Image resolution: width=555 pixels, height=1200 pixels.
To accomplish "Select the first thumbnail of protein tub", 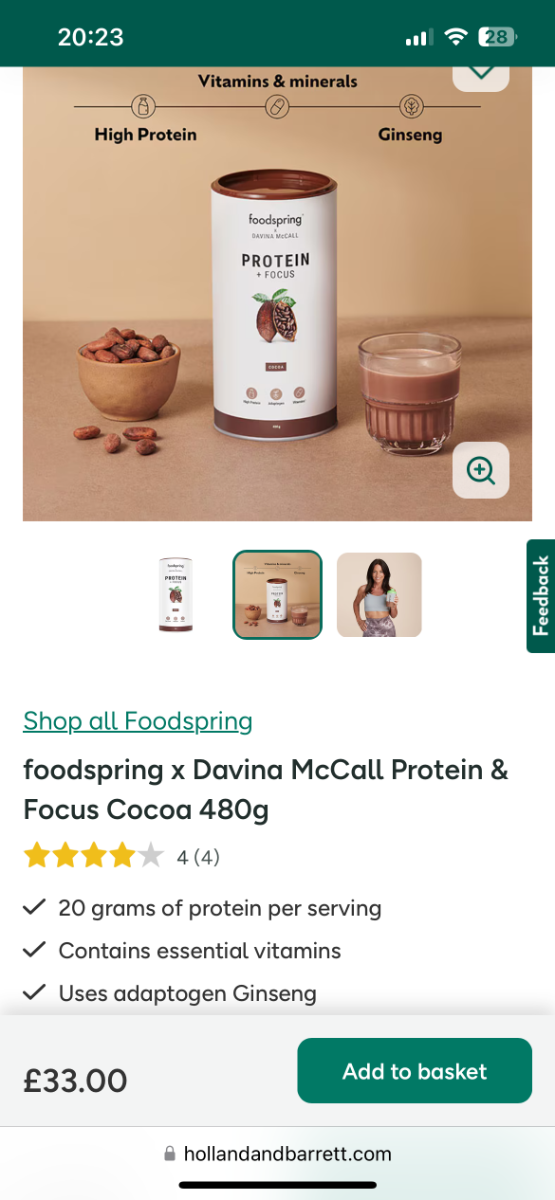I will (176, 595).
